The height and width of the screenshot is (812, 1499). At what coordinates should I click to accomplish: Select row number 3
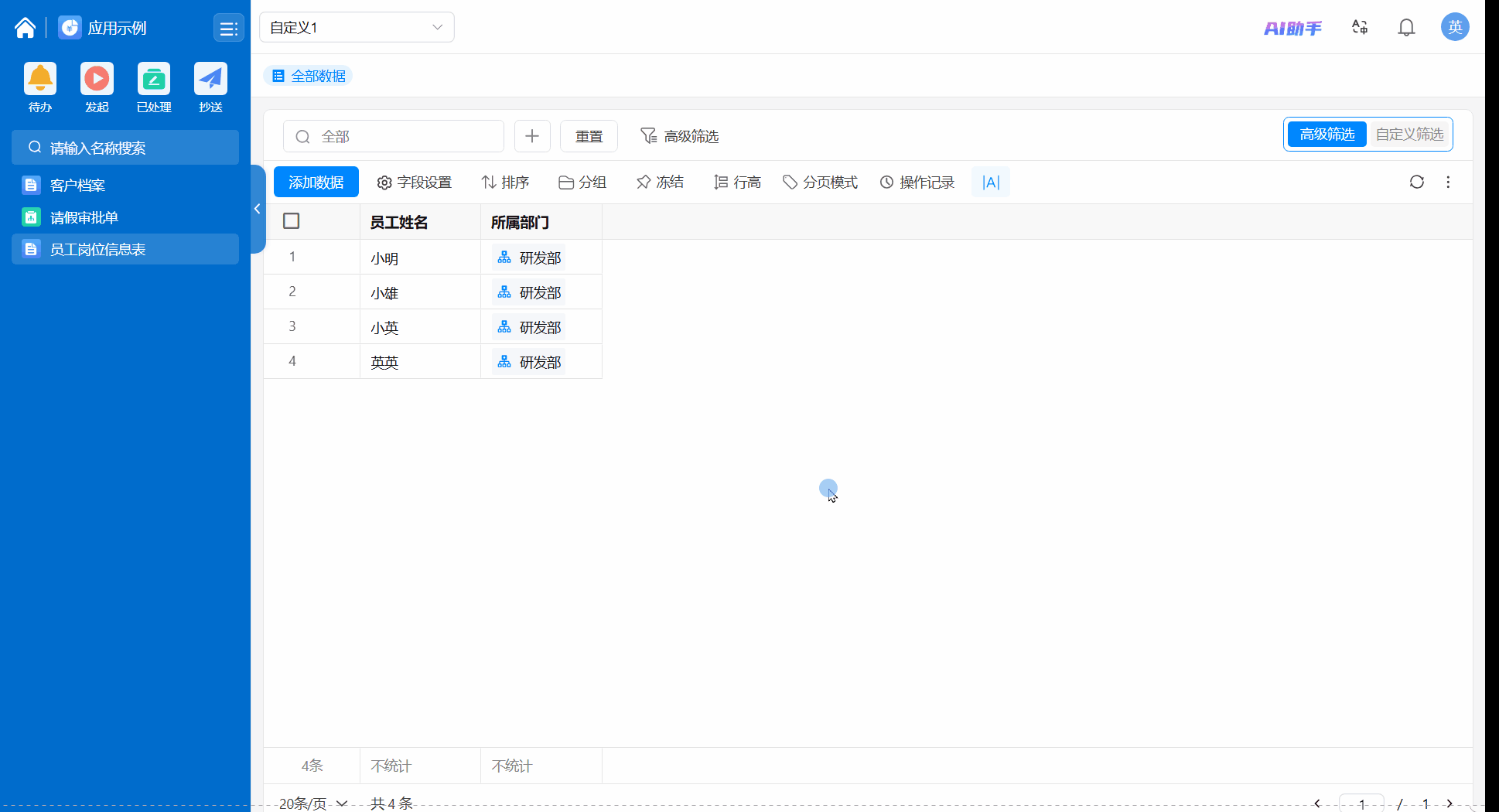(x=292, y=326)
